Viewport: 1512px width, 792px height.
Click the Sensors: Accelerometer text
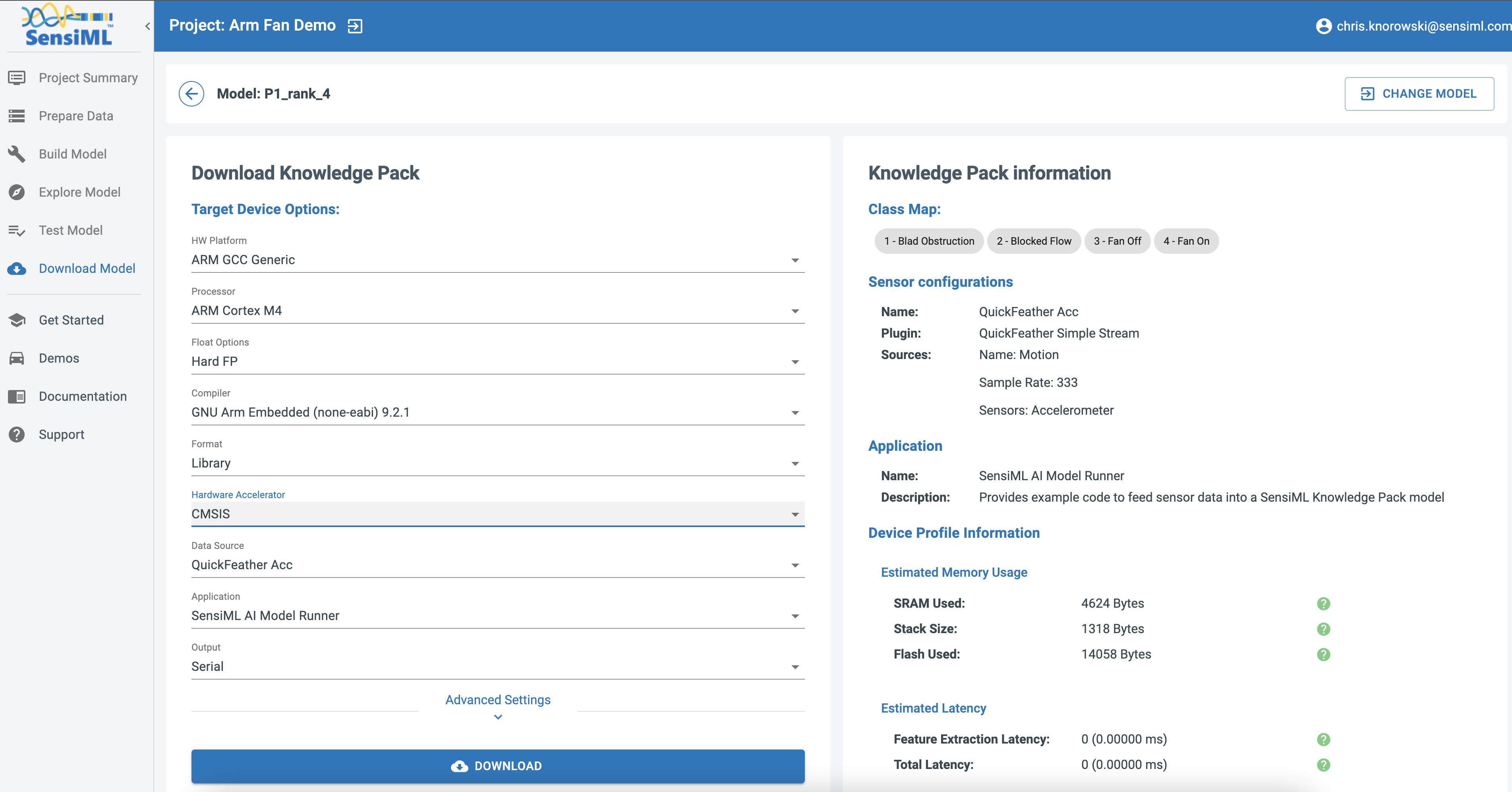point(1046,411)
